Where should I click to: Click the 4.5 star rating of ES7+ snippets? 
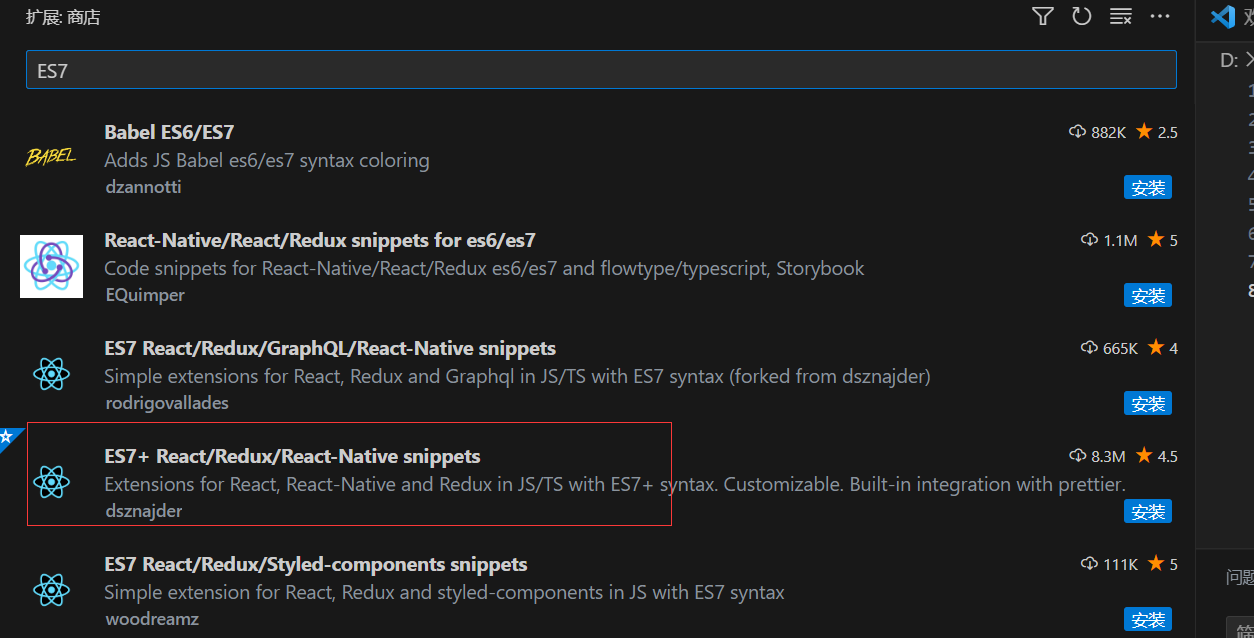pos(1157,456)
